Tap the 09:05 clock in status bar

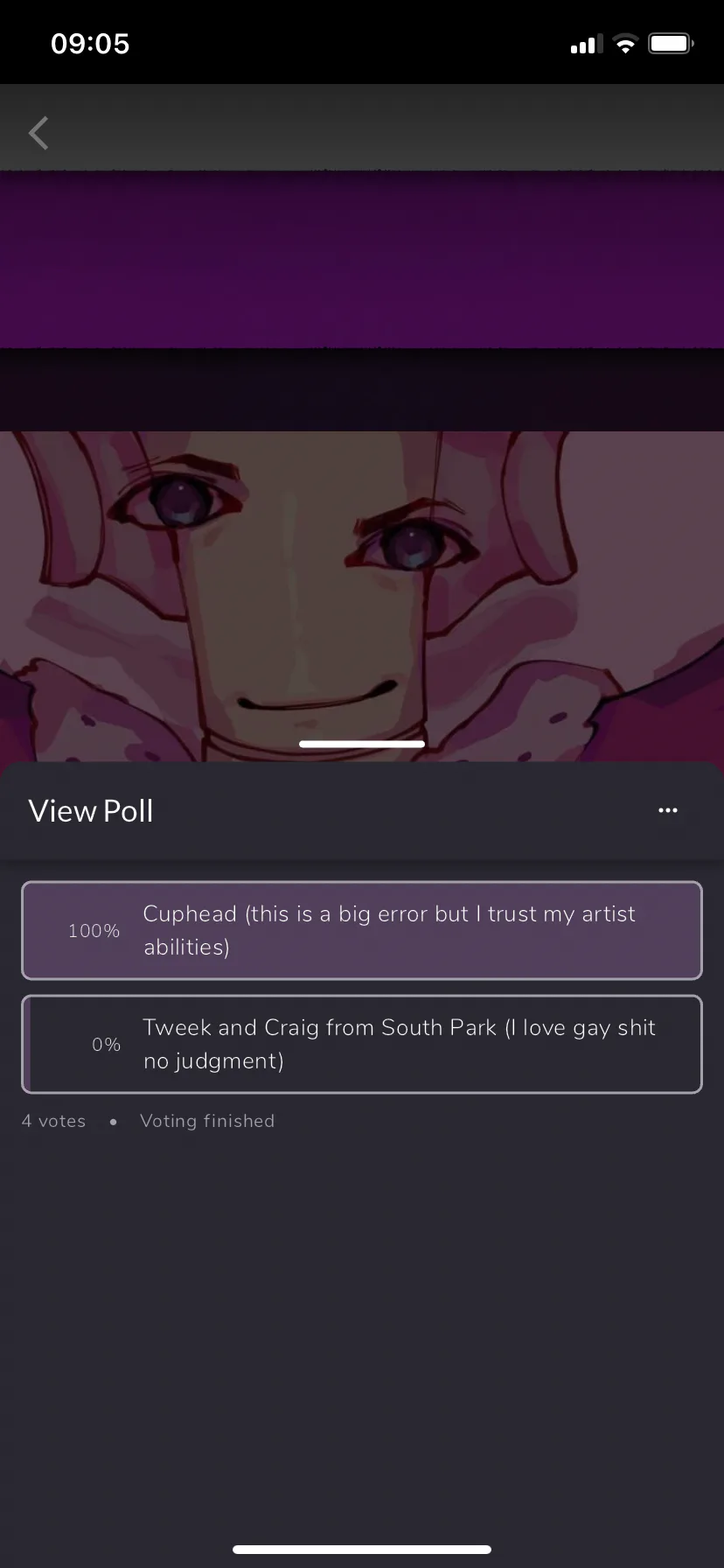[90, 44]
